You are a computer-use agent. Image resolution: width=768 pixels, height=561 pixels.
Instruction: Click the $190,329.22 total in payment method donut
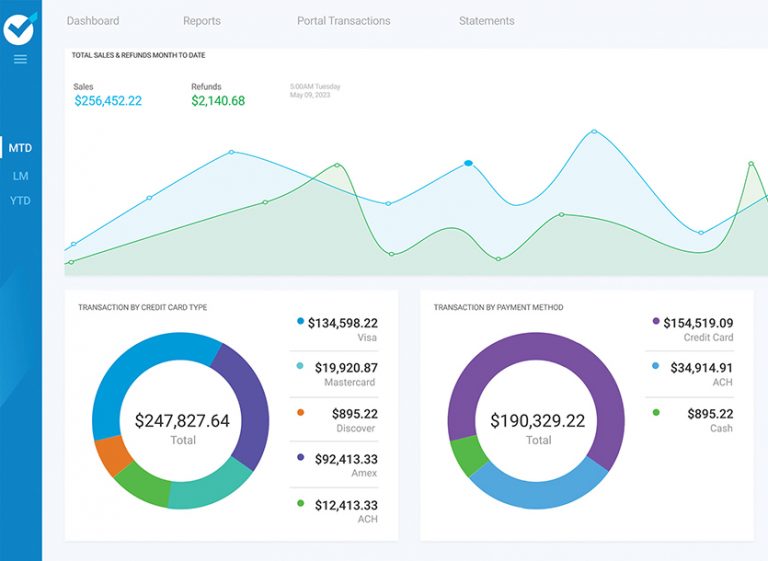pyautogui.click(x=538, y=421)
